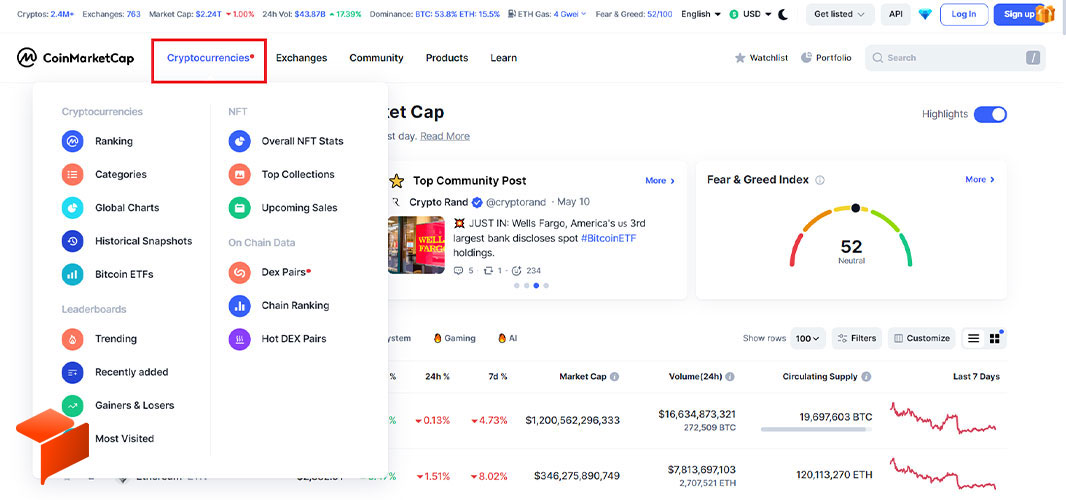Viewport: 1066px width, 500px height.
Task: Click the Trending flame icon
Action: 72,339
